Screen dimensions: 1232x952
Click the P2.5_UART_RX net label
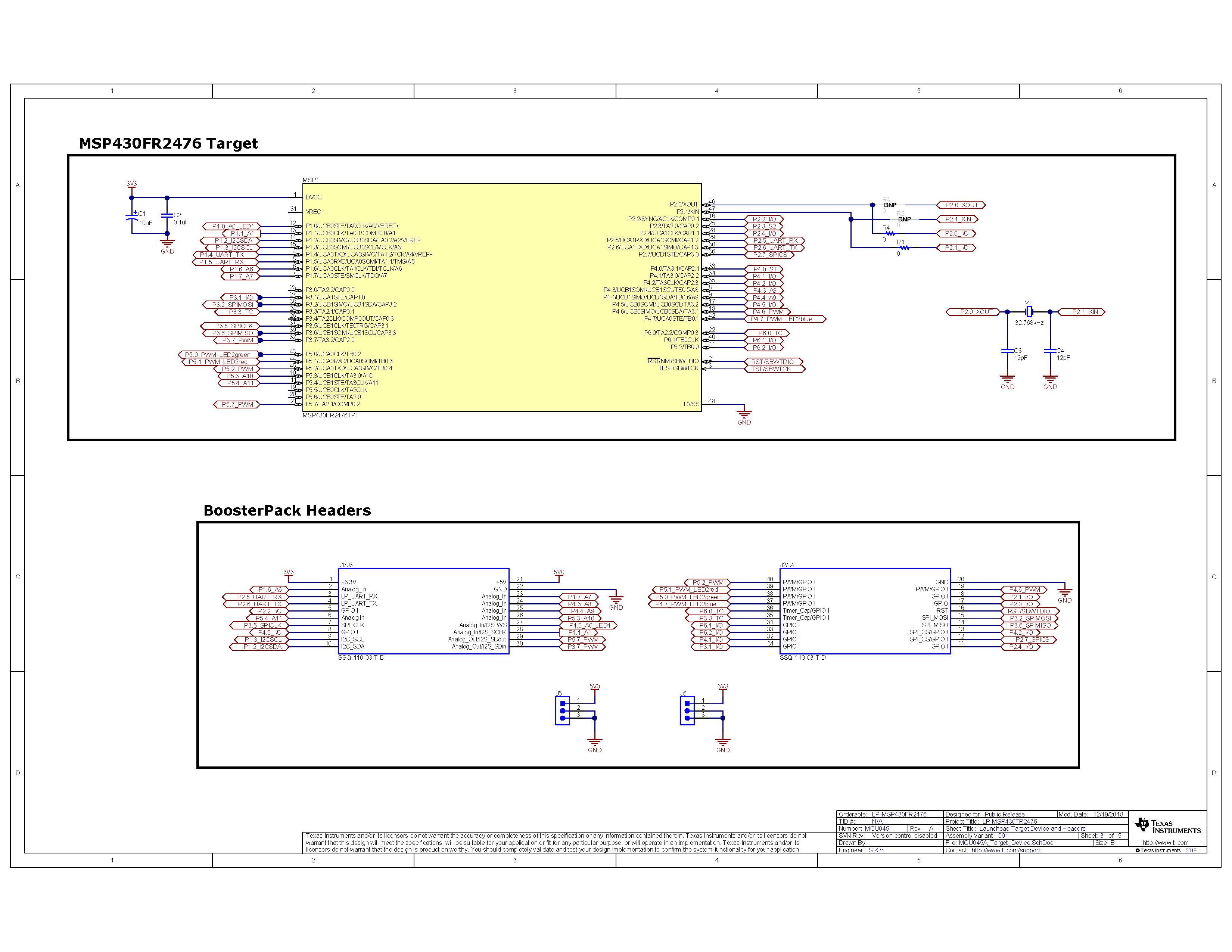(776, 240)
